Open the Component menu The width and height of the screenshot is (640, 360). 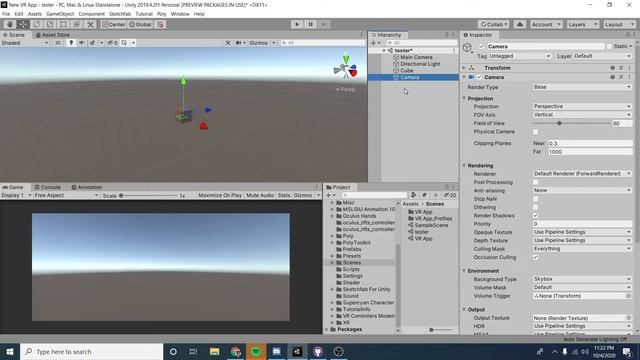tap(91, 14)
